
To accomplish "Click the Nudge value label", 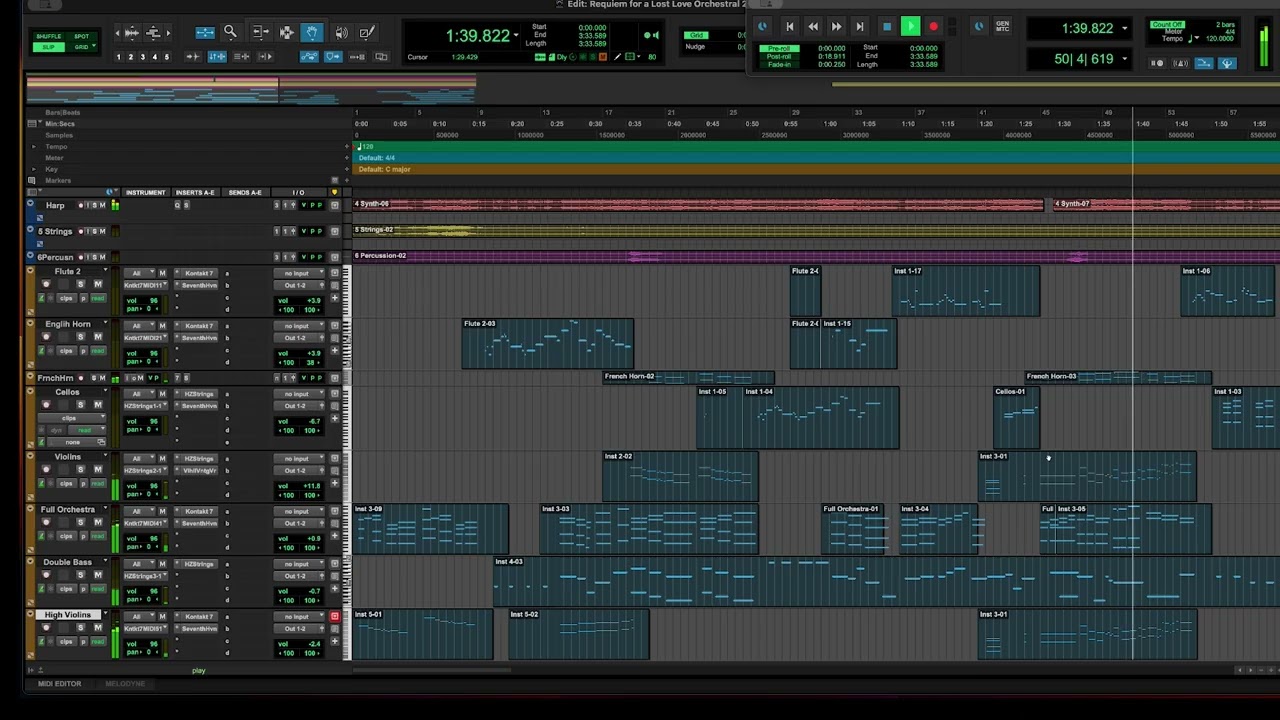I will [695, 47].
